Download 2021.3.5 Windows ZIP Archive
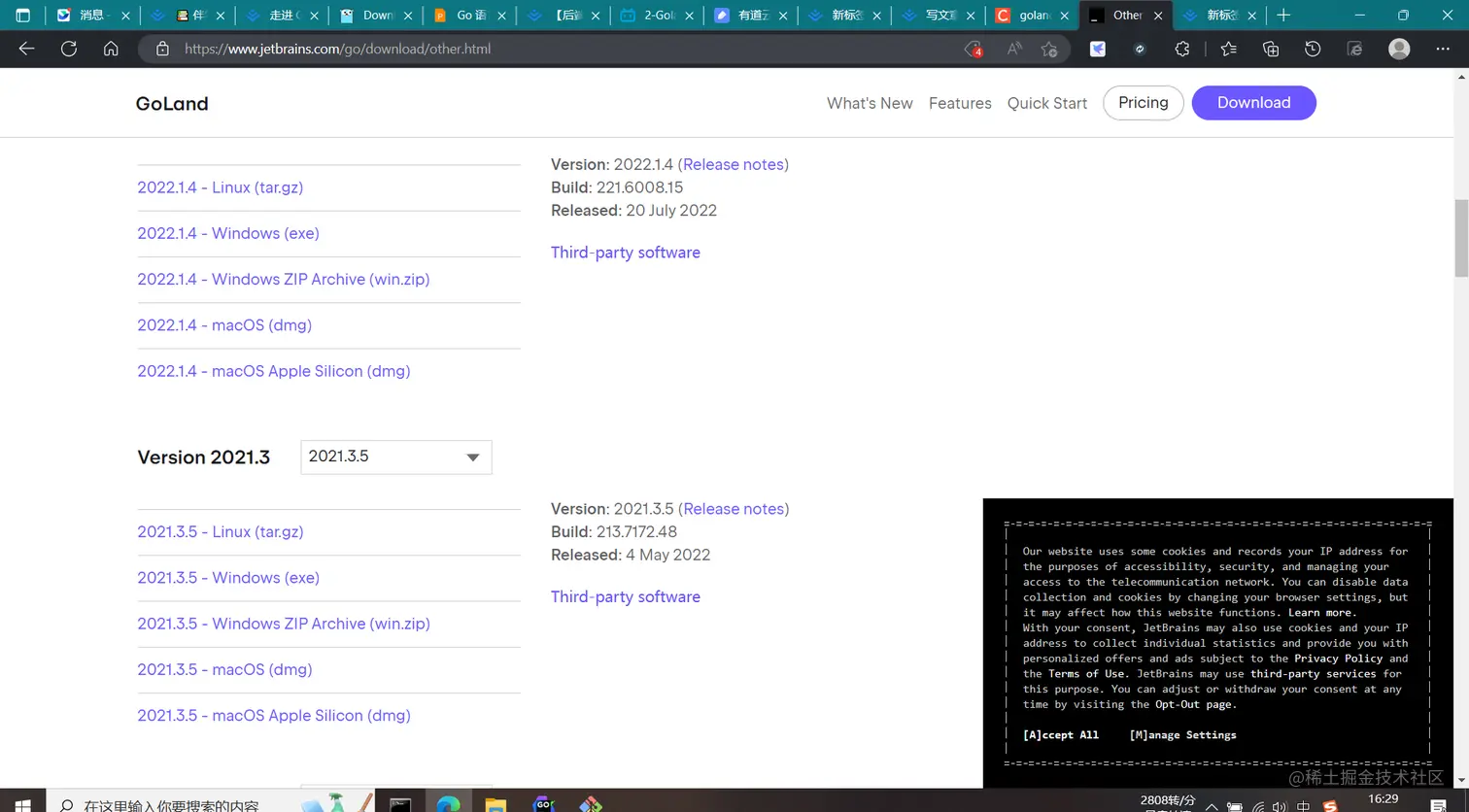 (x=284, y=624)
